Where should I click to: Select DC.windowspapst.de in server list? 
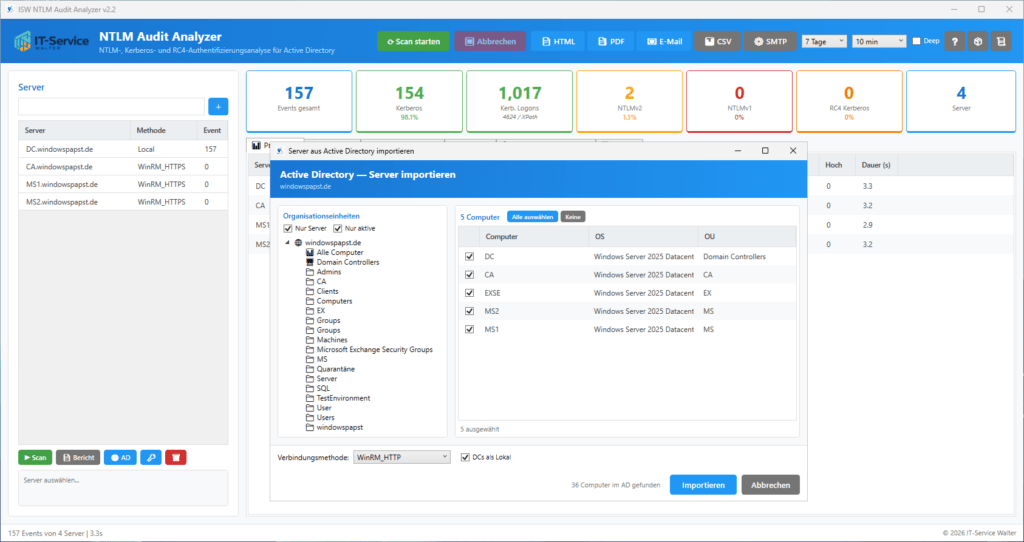[123, 149]
